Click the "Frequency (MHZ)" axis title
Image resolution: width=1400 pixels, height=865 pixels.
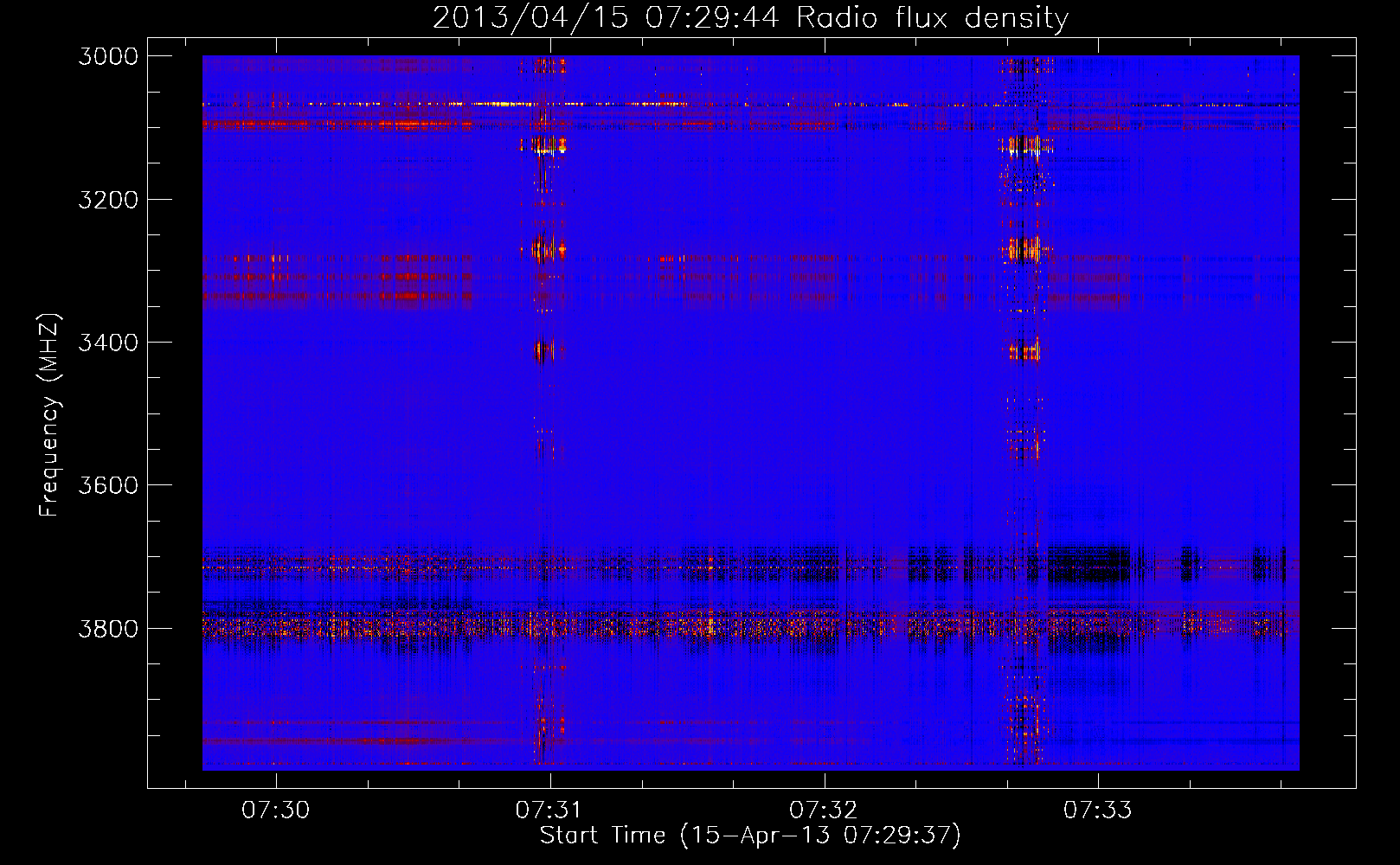pyautogui.click(x=49, y=415)
